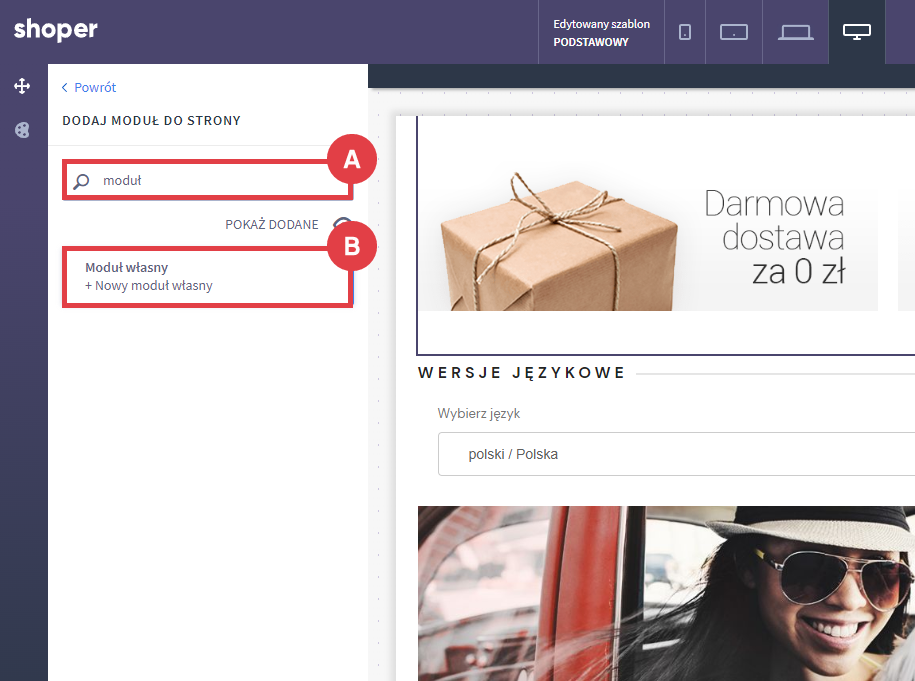Image resolution: width=915 pixels, height=681 pixels.
Task: Open the color palette styling tool
Action: point(22,130)
